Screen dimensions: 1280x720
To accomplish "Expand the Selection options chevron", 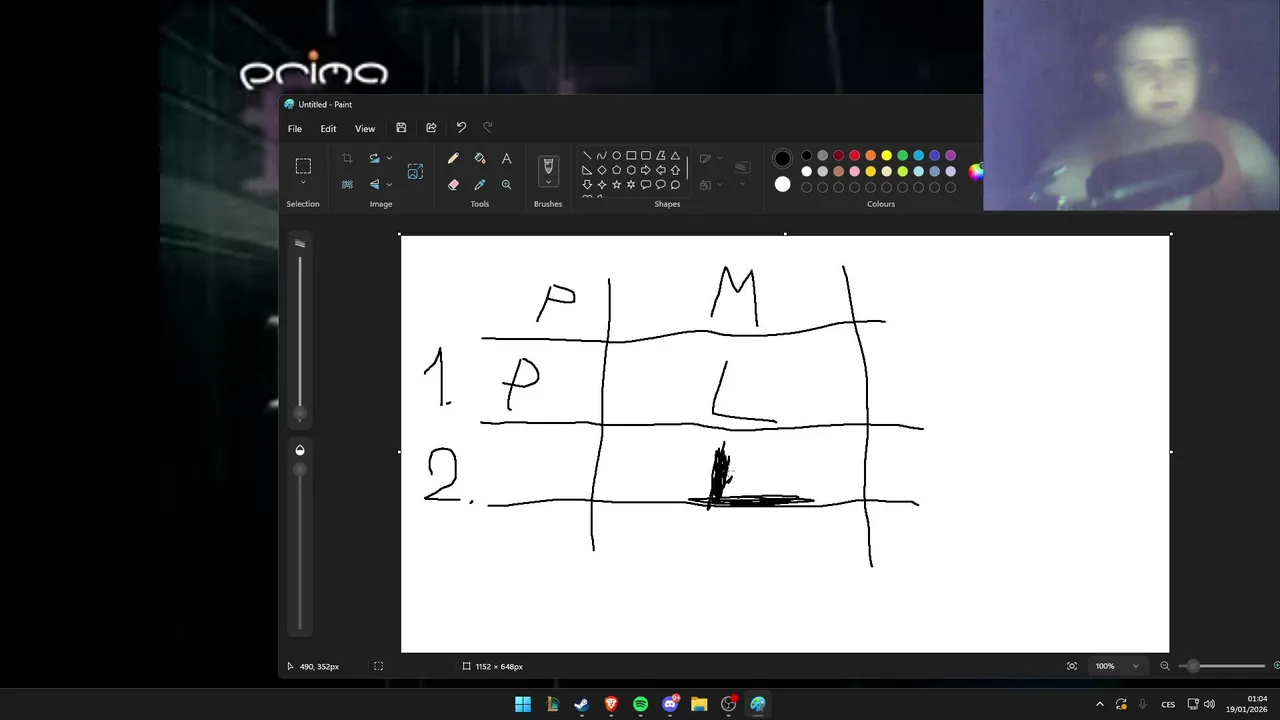I will (303, 183).
